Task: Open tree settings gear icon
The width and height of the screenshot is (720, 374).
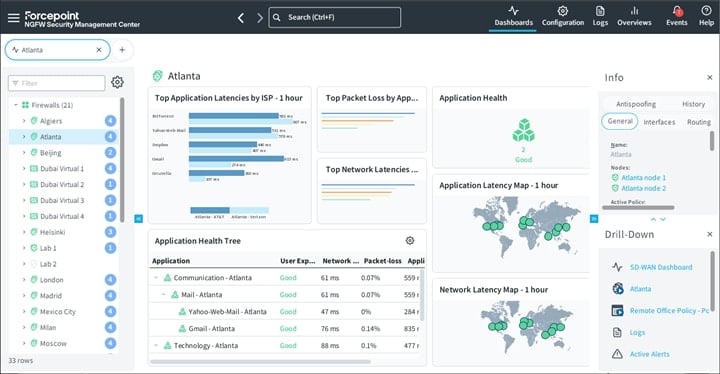Action: (117, 82)
